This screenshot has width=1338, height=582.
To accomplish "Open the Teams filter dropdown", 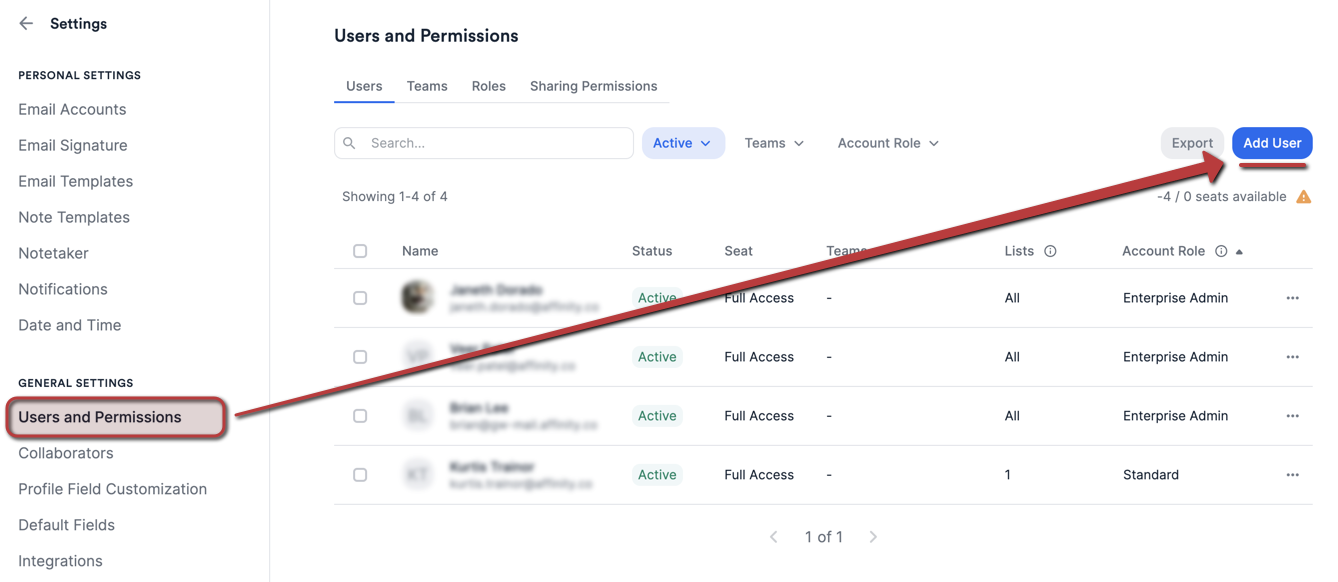I will [x=773, y=143].
